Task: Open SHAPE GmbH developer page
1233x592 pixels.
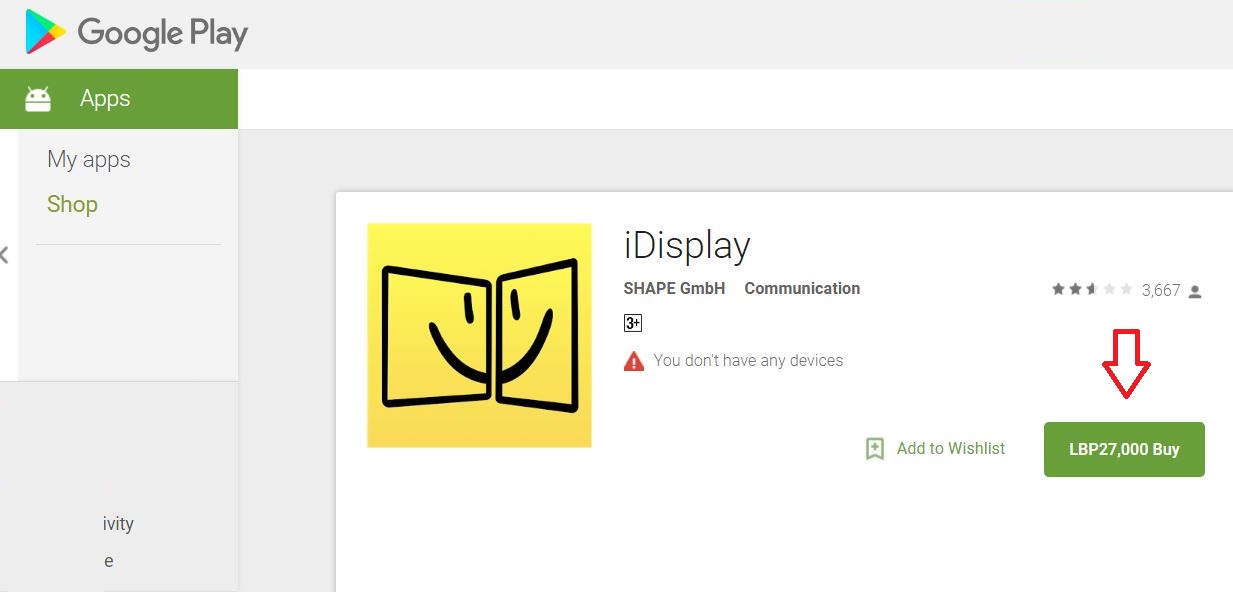Action: coord(674,289)
